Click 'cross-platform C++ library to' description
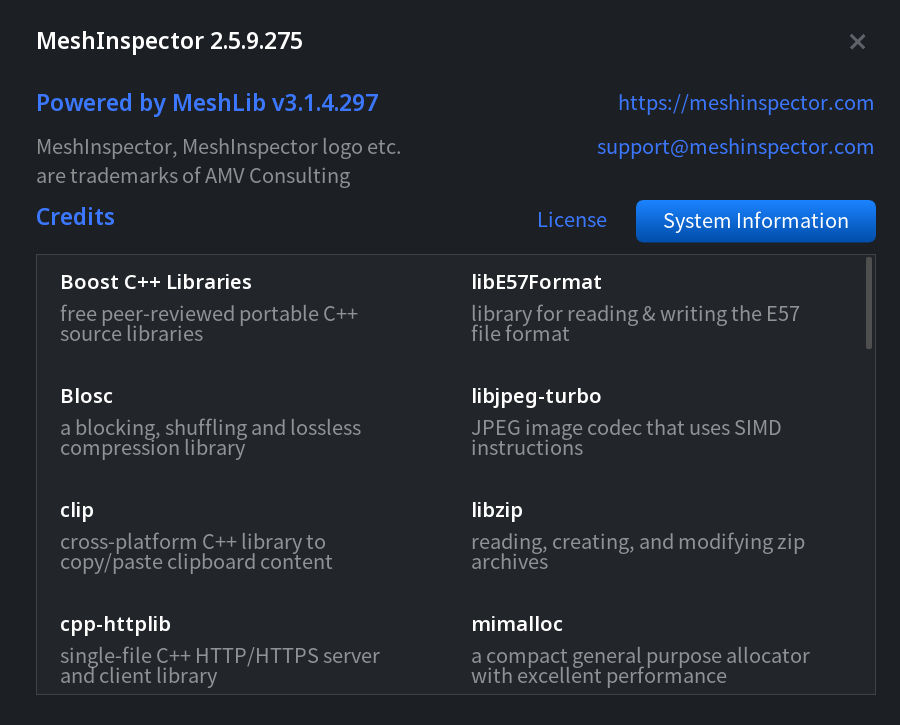The width and height of the screenshot is (900, 725). [x=193, y=542]
